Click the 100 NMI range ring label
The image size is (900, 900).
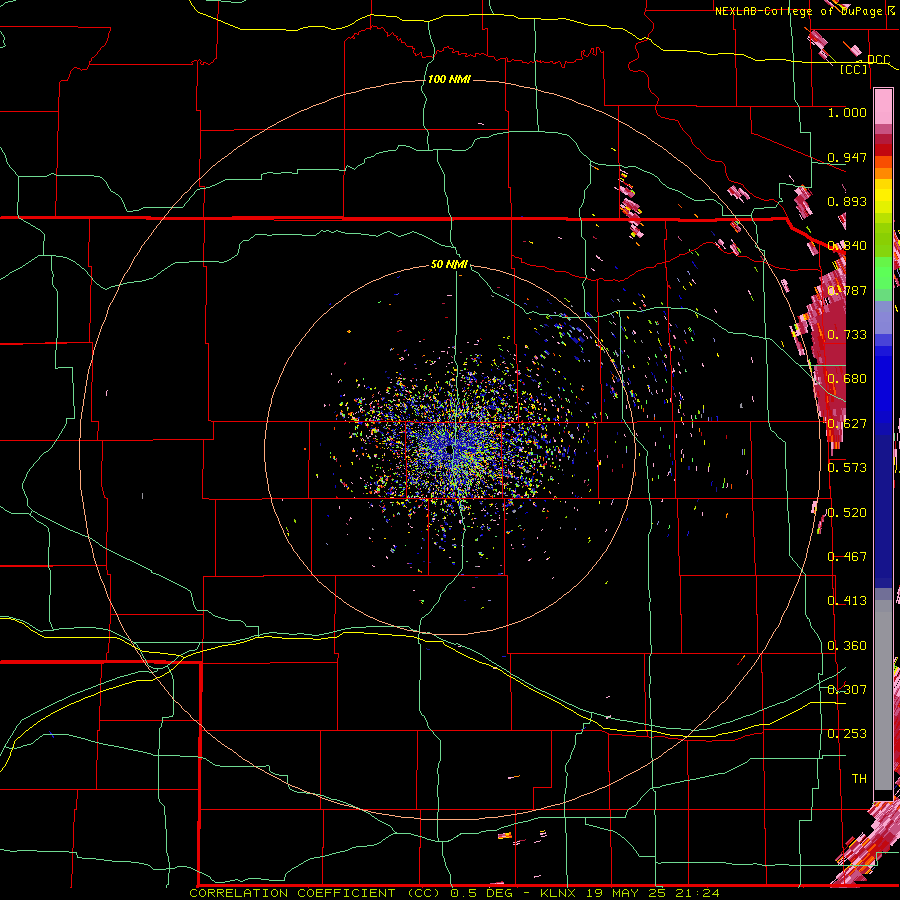click(449, 79)
